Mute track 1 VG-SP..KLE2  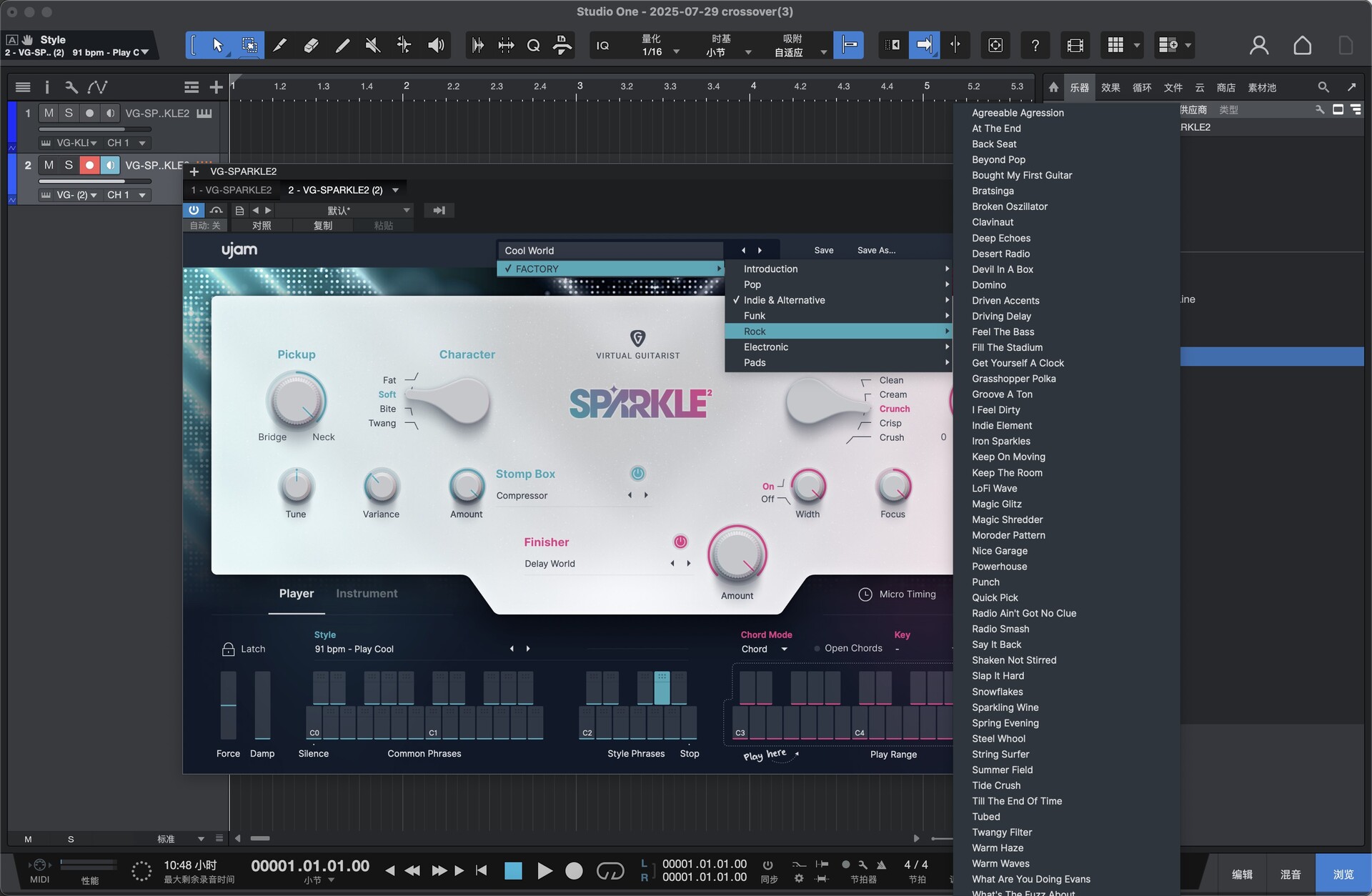49,113
